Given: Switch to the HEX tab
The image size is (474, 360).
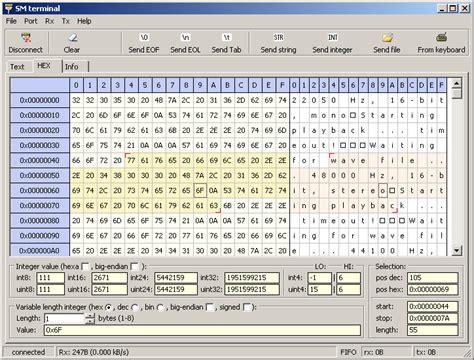Looking at the screenshot, I should click(x=44, y=65).
